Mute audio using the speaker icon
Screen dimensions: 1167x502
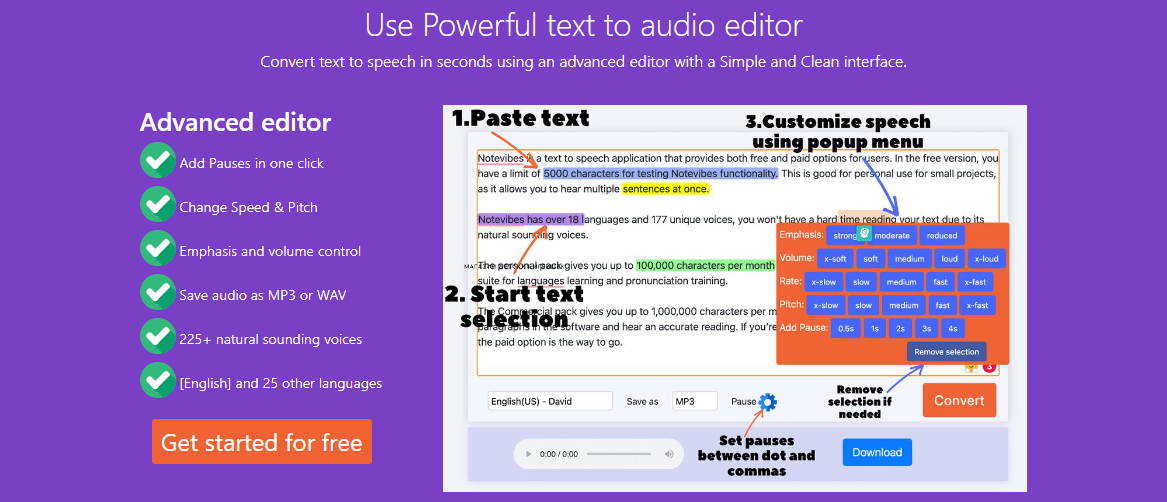point(669,454)
